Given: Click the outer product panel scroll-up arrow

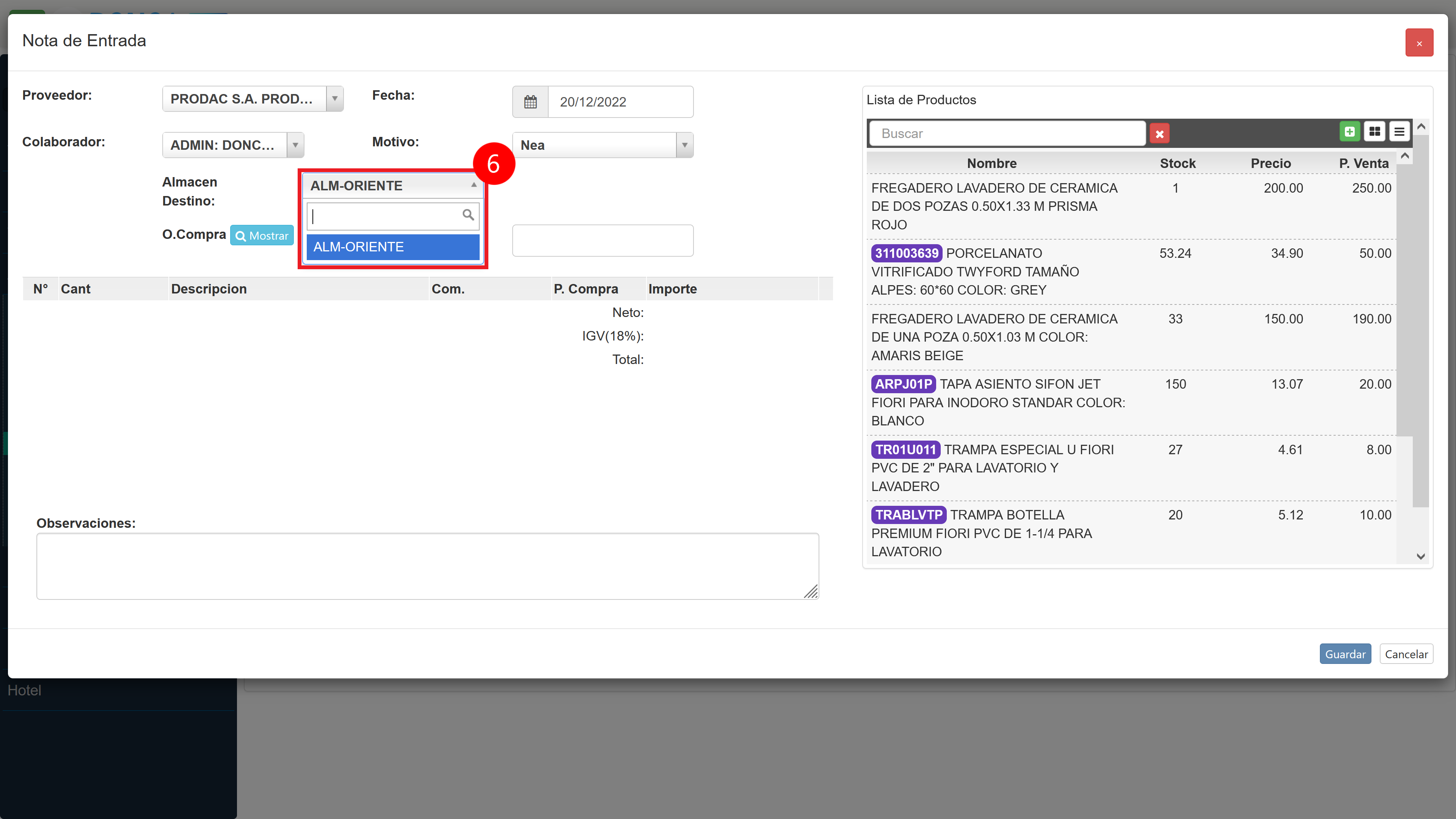Looking at the screenshot, I should (1420, 127).
